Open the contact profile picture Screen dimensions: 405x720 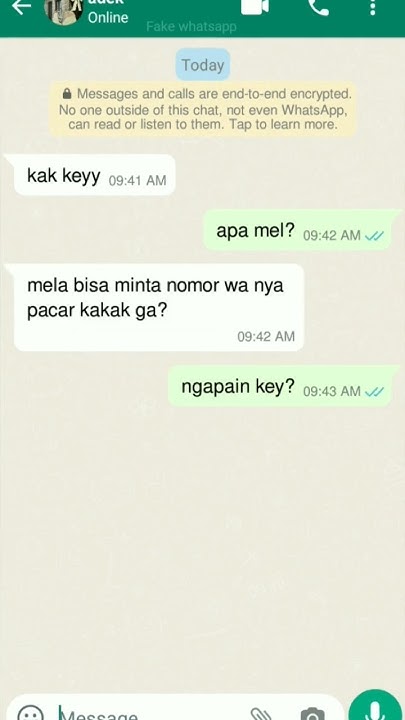tap(64, 11)
